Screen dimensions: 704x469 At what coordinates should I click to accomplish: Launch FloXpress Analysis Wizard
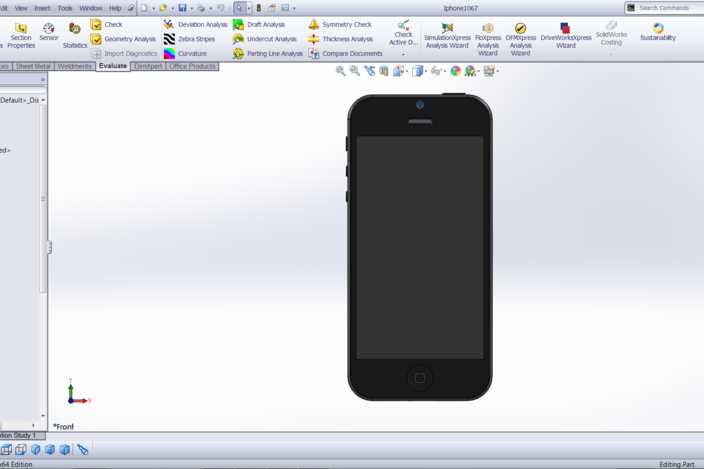pyautogui.click(x=488, y=39)
